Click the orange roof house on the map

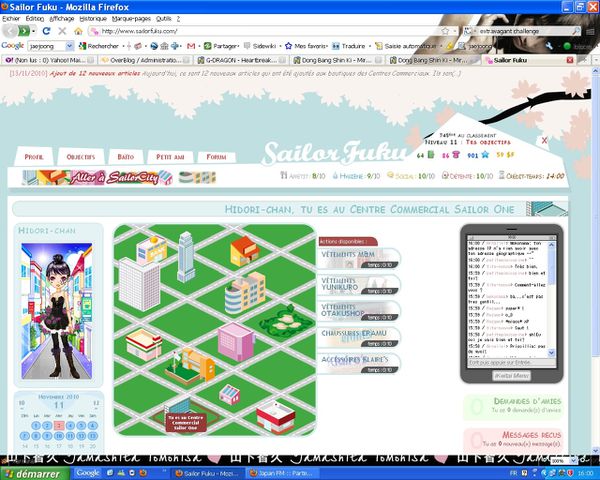click(245, 251)
